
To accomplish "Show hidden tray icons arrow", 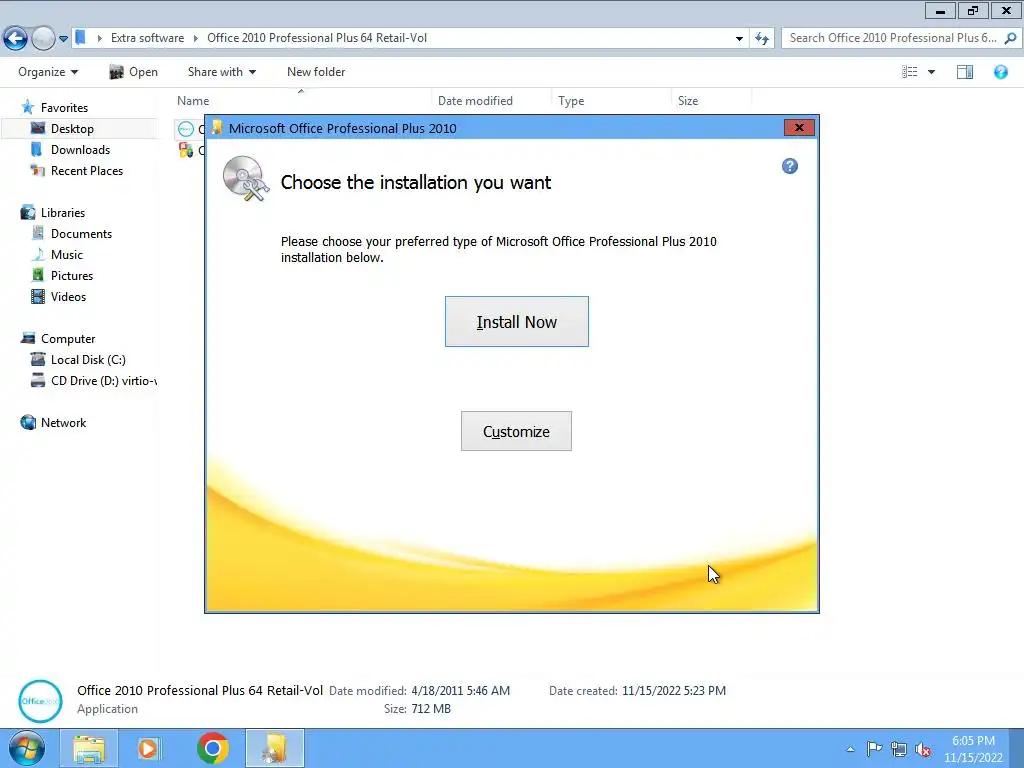I will [x=850, y=749].
